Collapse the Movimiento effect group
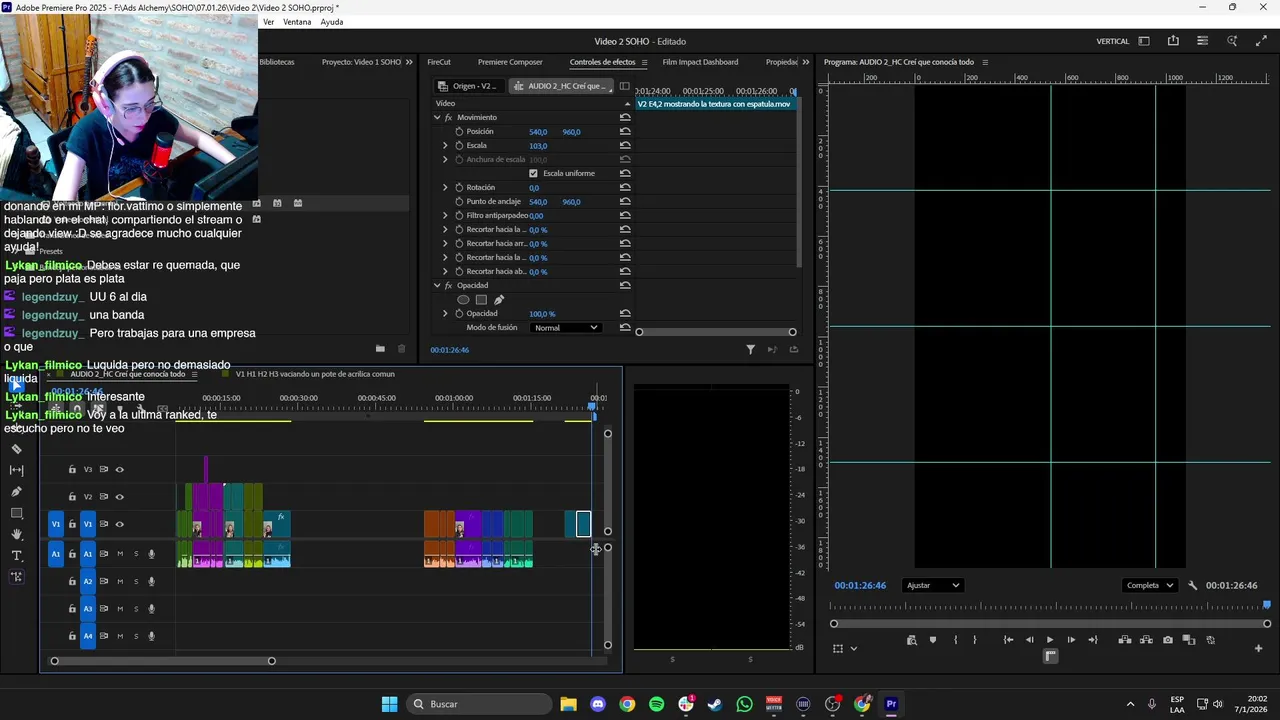The image size is (1280, 720). point(437,117)
